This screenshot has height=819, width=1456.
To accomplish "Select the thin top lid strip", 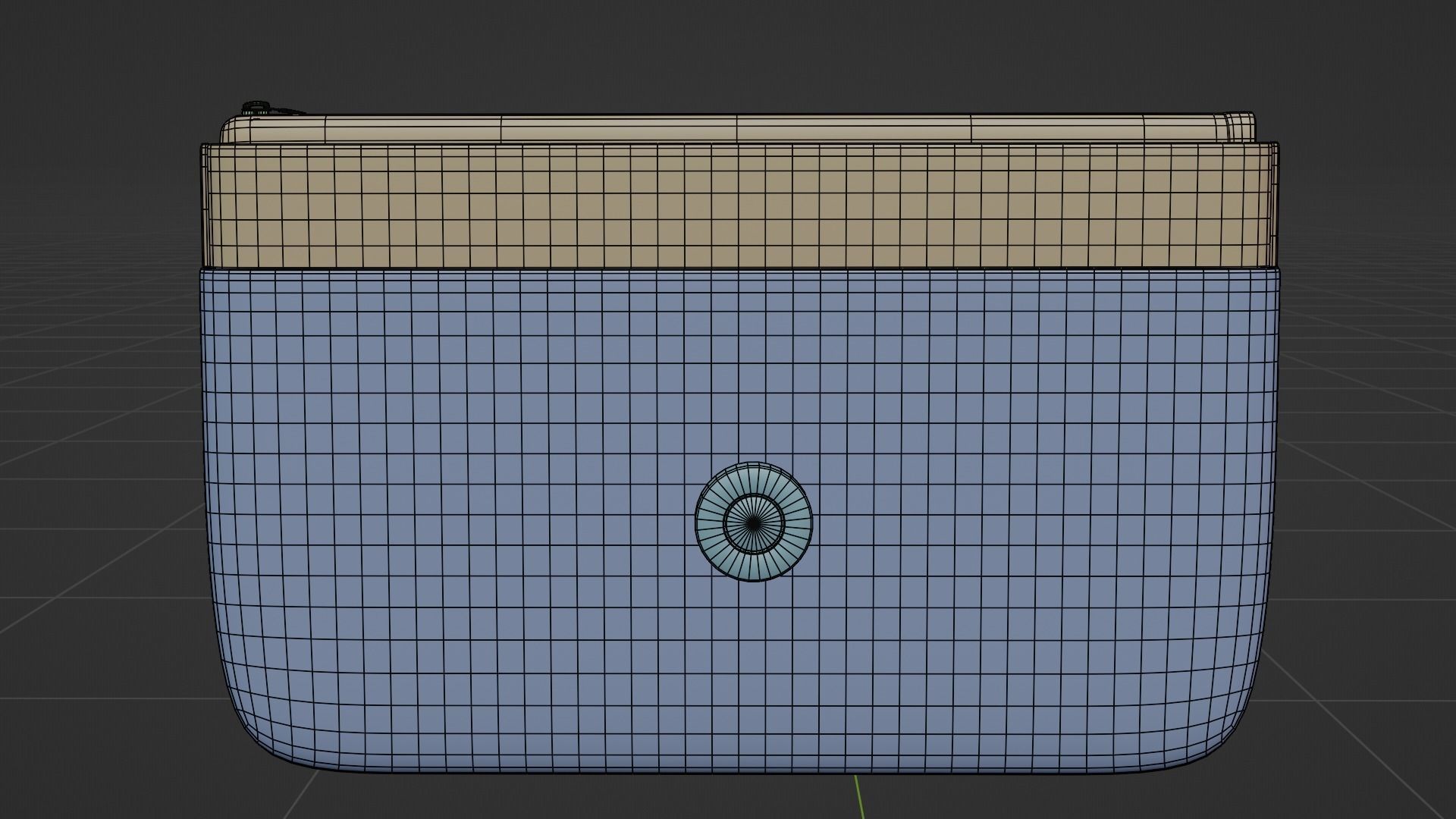I will click(607, 128).
